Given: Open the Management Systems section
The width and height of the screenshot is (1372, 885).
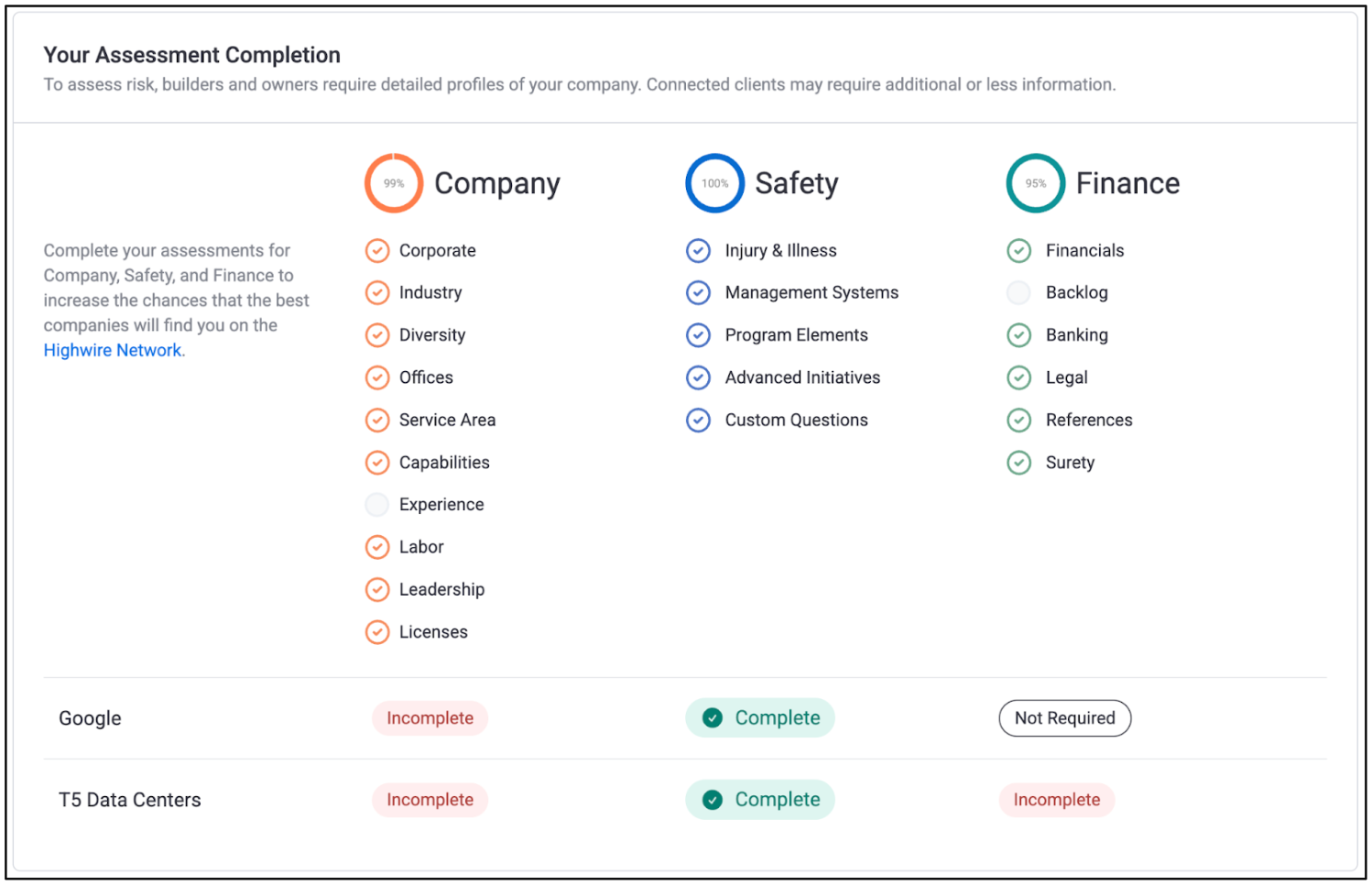Looking at the screenshot, I should [811, 293].
